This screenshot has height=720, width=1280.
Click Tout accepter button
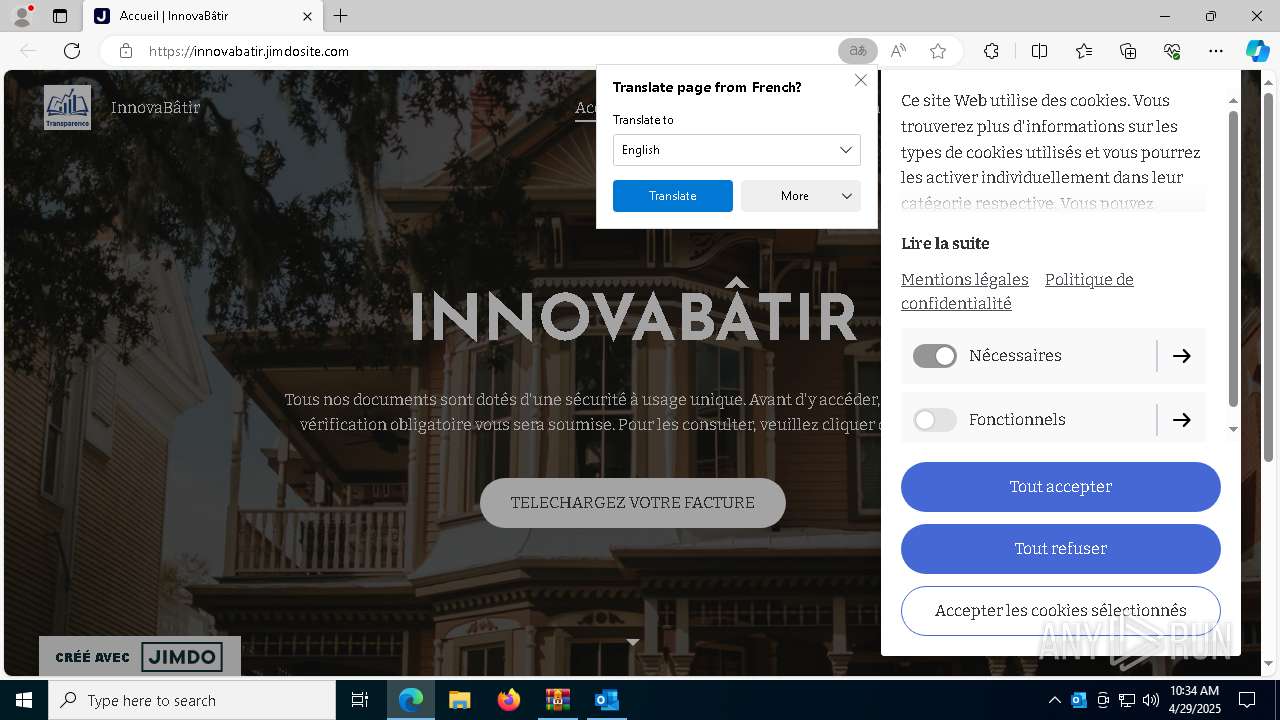(x=1061, y=487)
